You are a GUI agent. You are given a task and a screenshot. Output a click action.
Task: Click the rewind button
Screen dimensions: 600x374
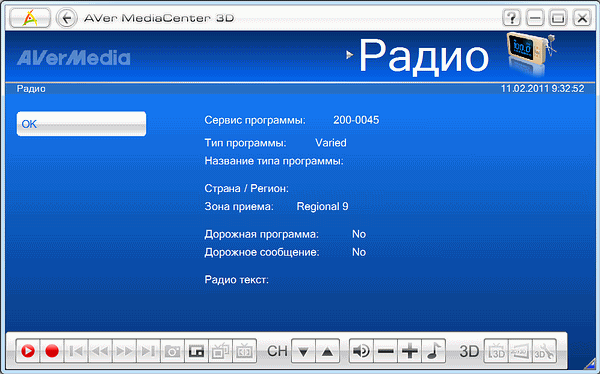[100, 351]
